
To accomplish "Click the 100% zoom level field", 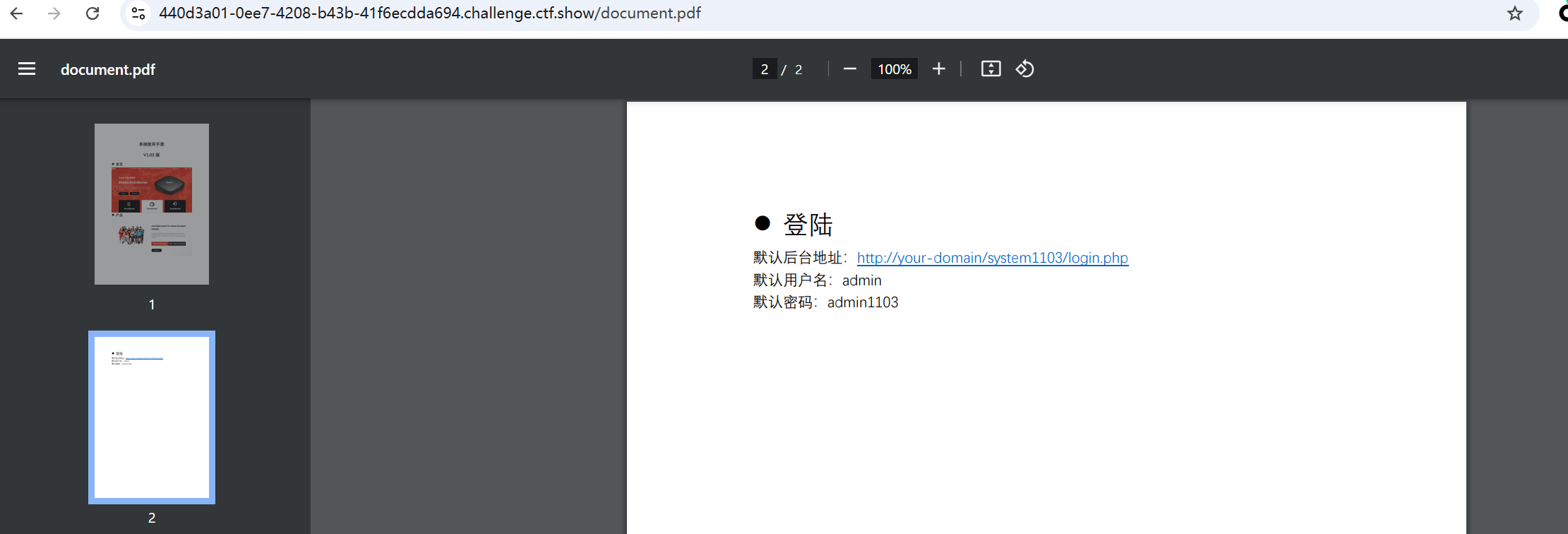I will (x=894, y=69).
